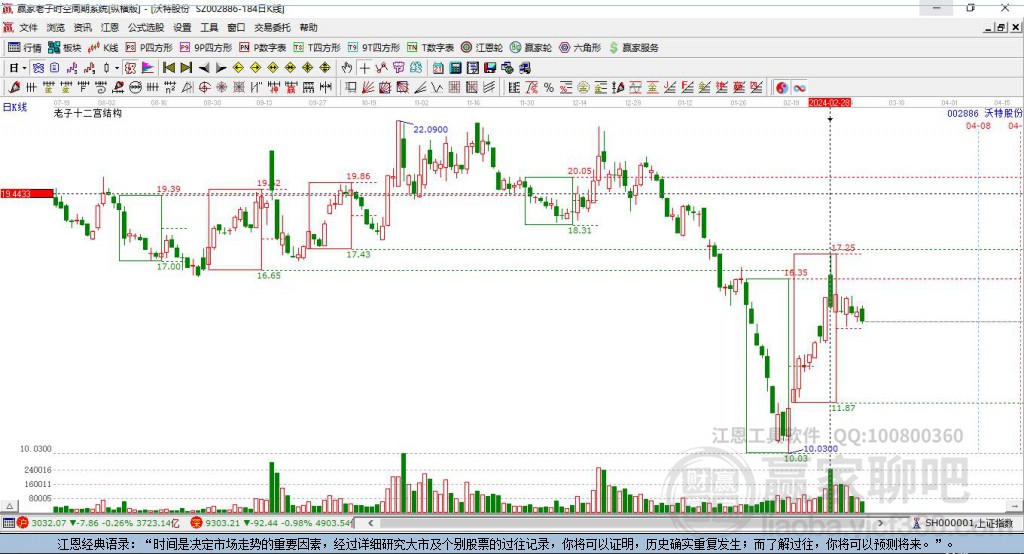
Task: Click the 22.0900 high price label
Action: click(430, 129)
